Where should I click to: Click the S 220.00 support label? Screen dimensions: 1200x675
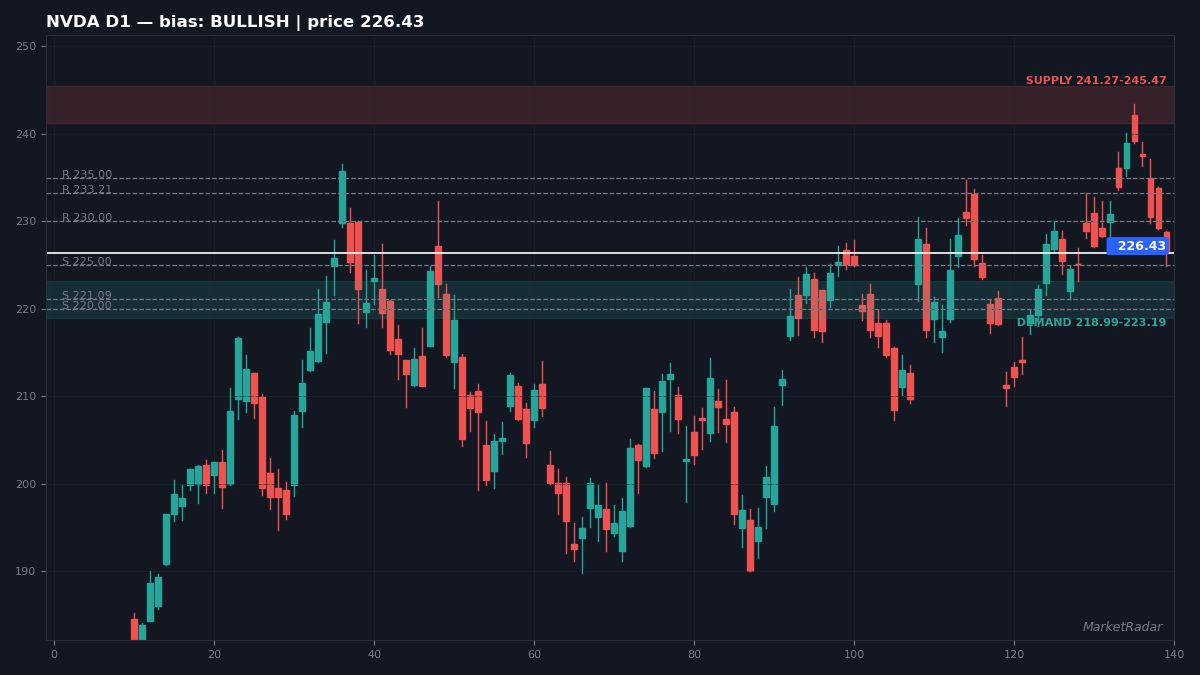click(x=87, y=306)
